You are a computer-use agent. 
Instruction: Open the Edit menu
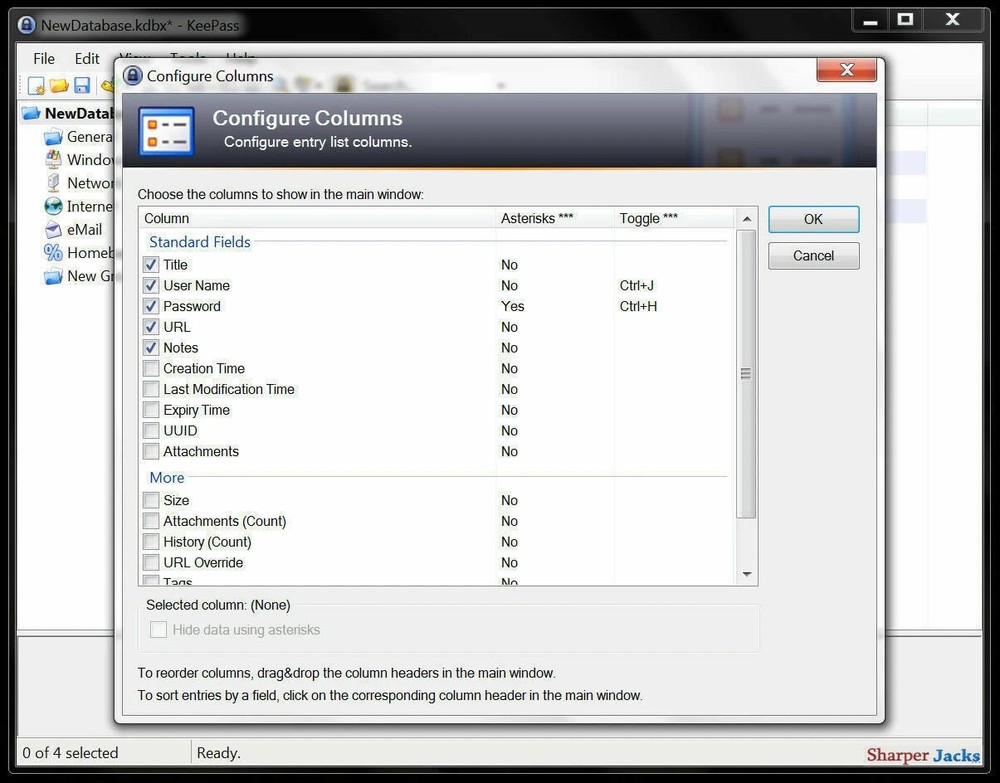tap(87, 58)
